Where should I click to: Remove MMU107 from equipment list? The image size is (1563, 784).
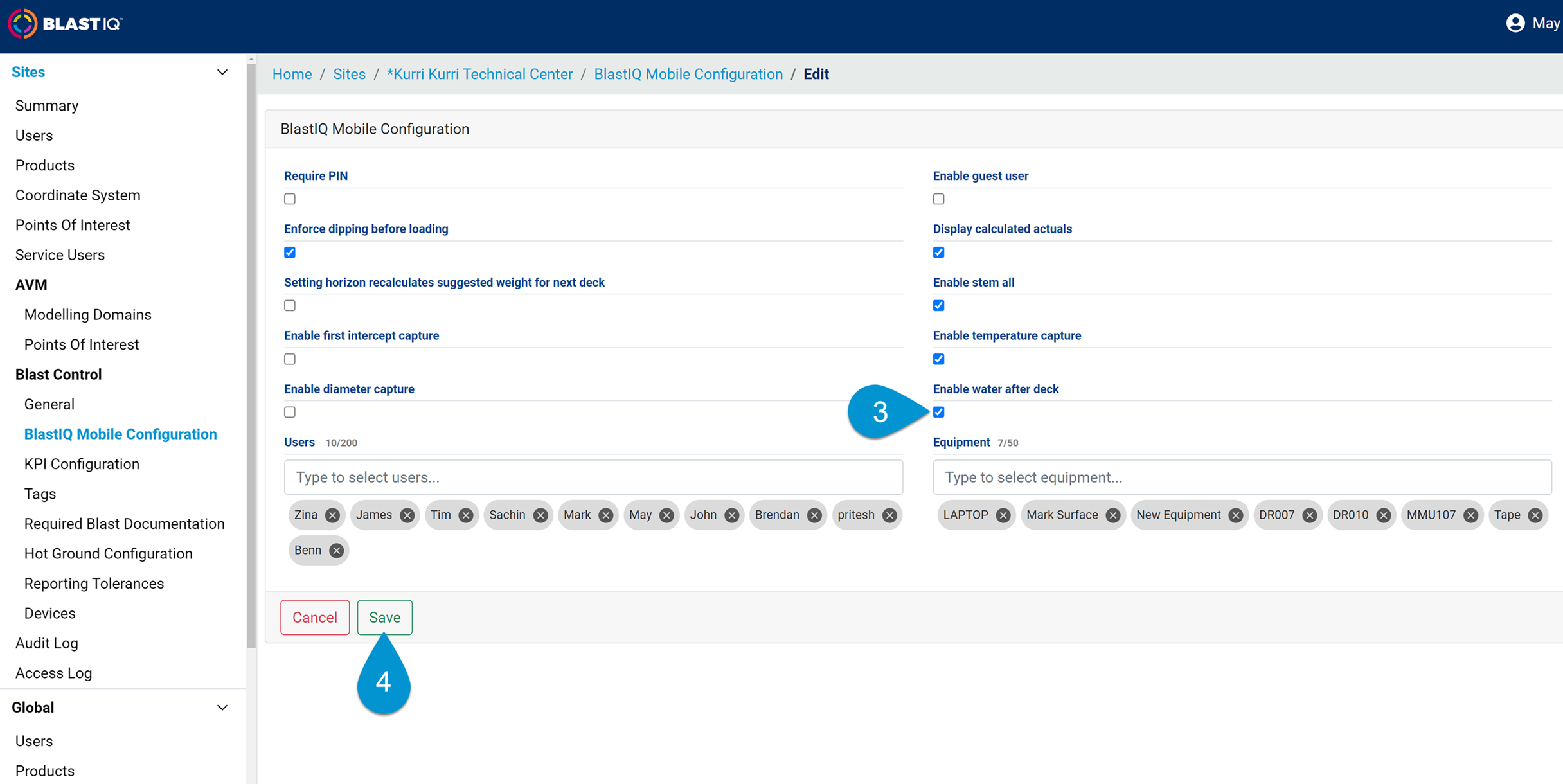1470,515
